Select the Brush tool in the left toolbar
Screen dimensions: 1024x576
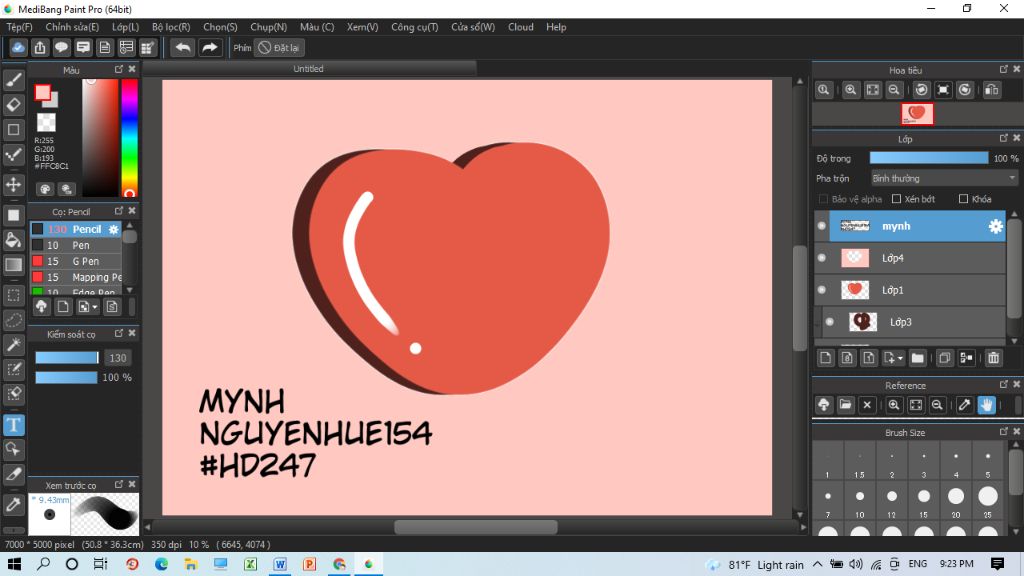pyautogui.click(x=14, y=80)
